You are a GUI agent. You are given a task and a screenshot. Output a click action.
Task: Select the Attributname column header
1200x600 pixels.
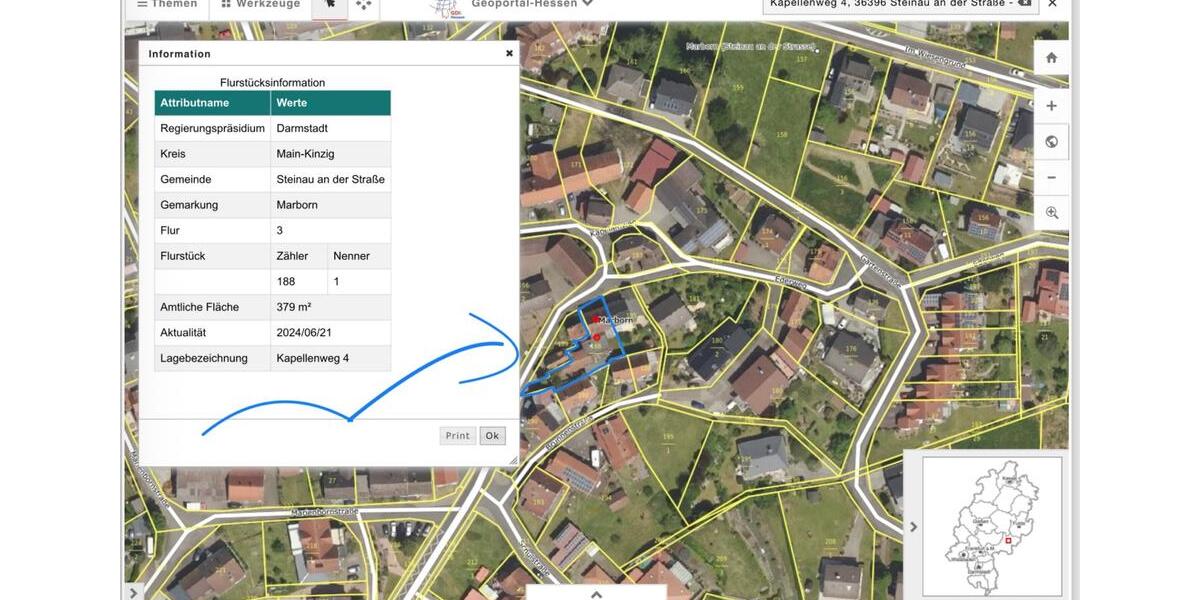(x=212, y=103)
